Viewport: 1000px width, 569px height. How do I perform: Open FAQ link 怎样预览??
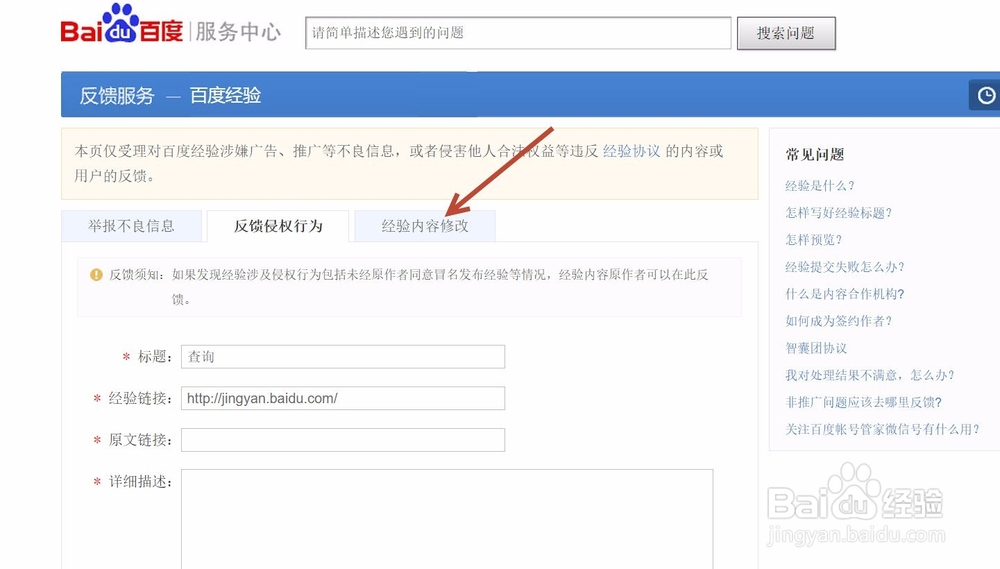[813, 240]
